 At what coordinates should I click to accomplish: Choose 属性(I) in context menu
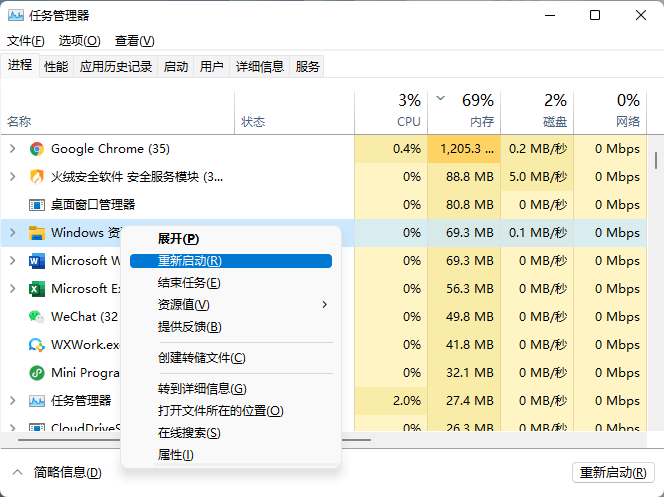coord(231,455)
